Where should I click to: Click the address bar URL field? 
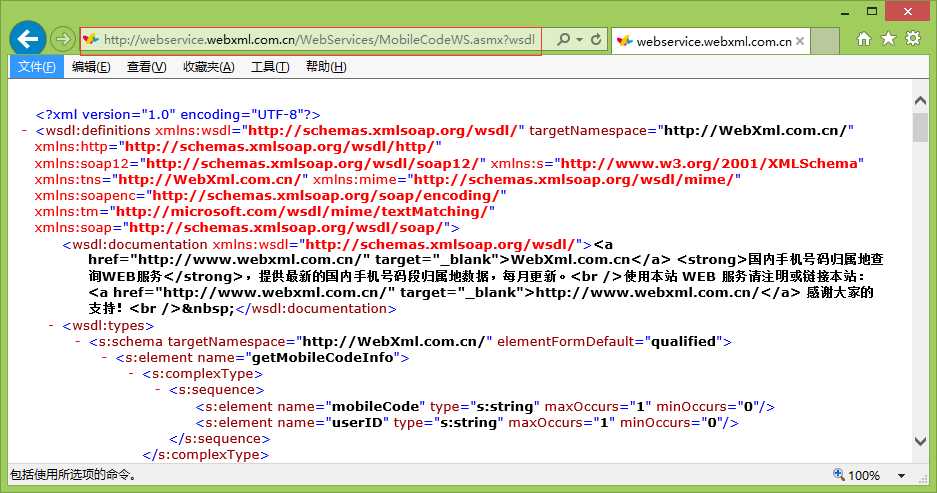(319, 40)
